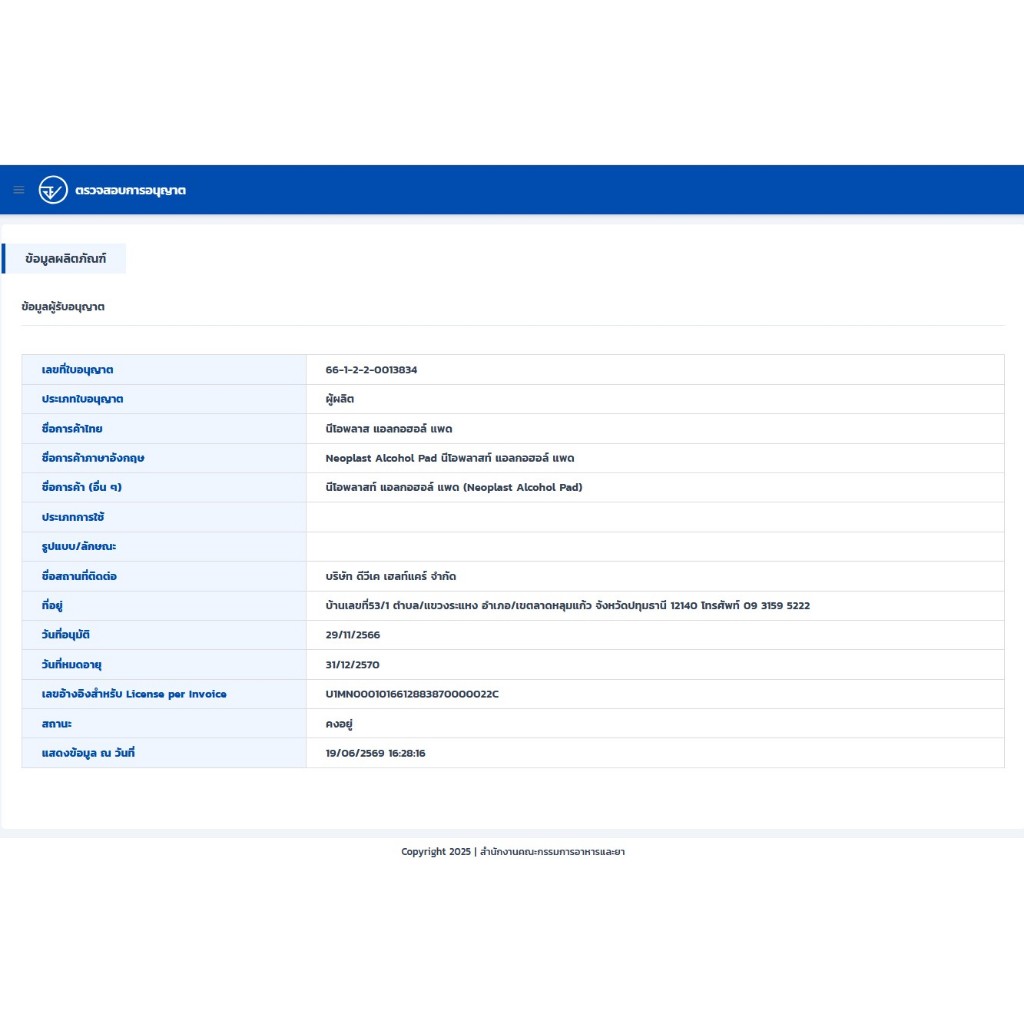Open the hamburger menu in the blue header
Screen dimensions: 1024x1024
pos(19,190)
